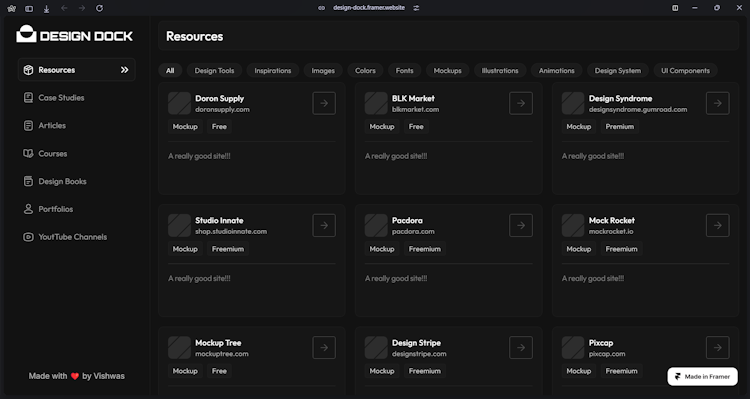
Task: Show All resources filter
Action: point(170,70)
